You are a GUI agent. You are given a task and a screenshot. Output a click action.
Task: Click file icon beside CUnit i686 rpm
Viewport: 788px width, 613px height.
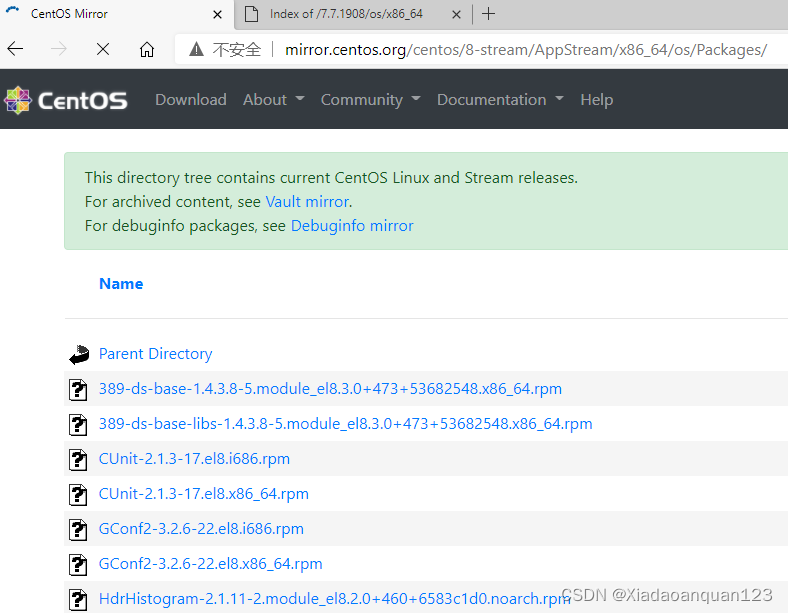coord(78,460)
